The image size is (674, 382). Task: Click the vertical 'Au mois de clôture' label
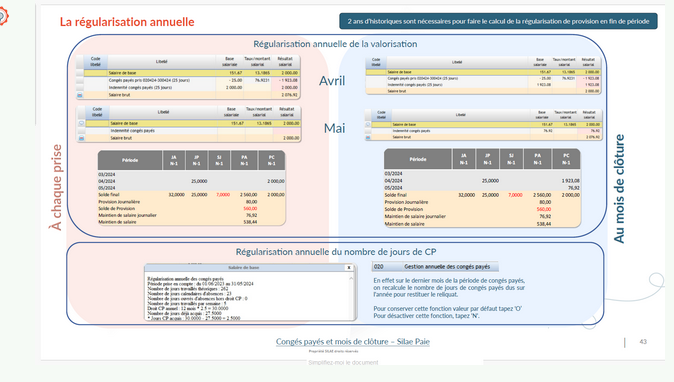(x=619, y=188)
